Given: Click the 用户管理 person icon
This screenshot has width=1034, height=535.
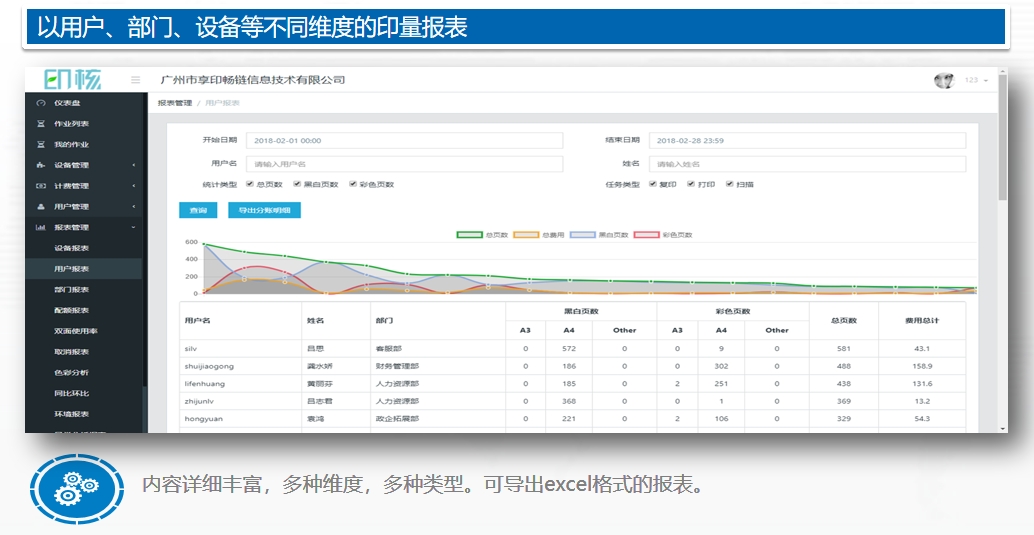Looking at the screenshot, I should (x=41, y=207).
